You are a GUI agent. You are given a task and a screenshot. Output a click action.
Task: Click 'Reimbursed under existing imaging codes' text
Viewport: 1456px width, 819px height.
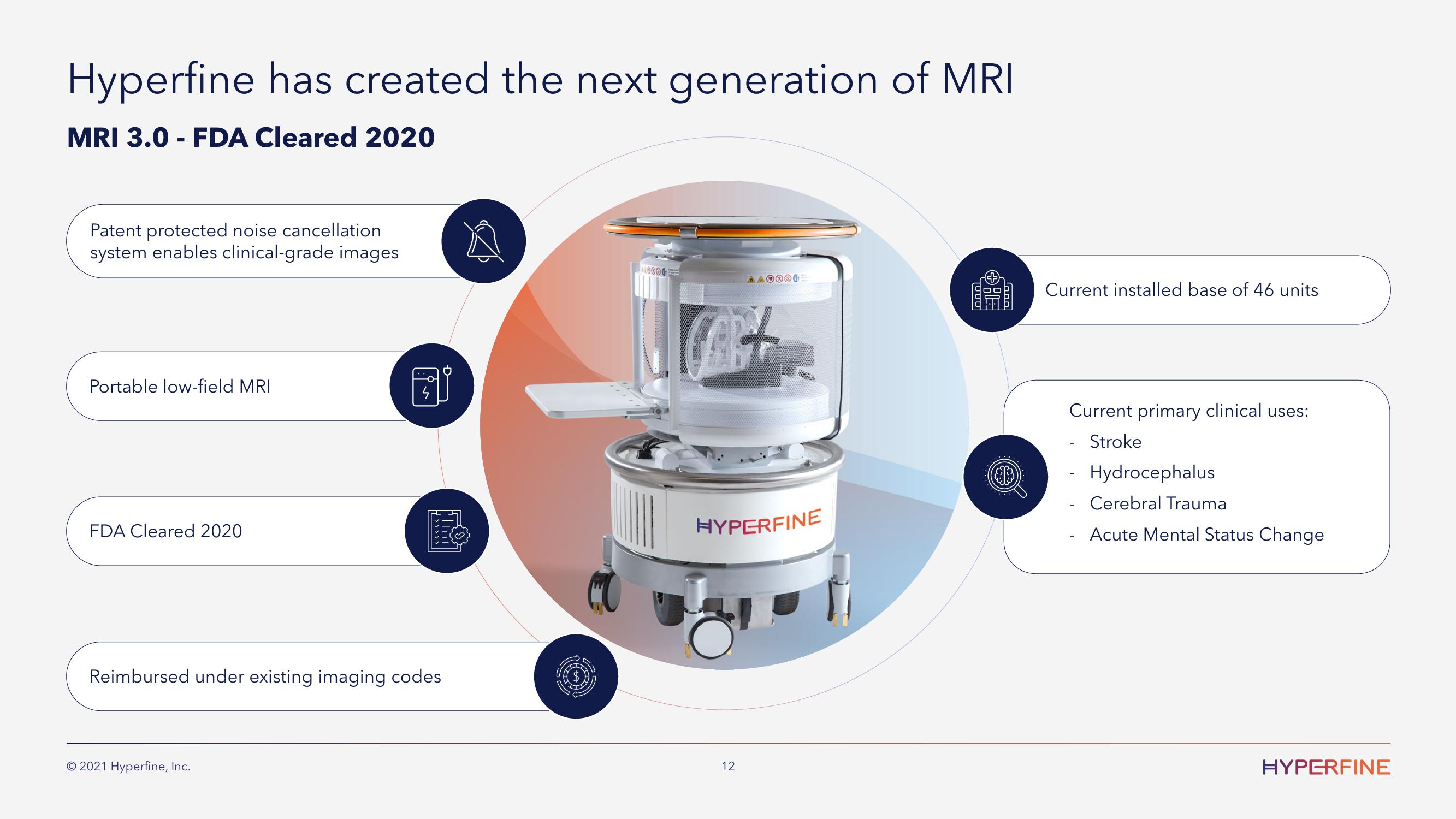[265, 676]
